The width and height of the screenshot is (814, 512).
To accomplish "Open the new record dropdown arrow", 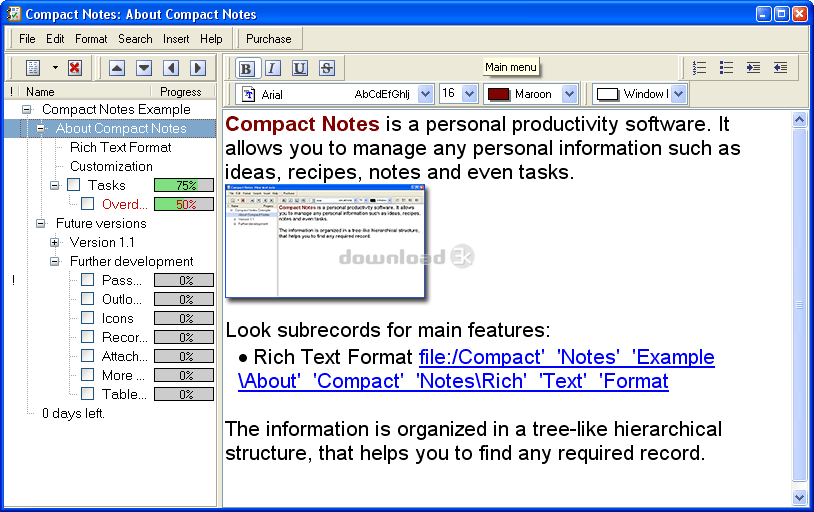I will [x=55, y=68].
